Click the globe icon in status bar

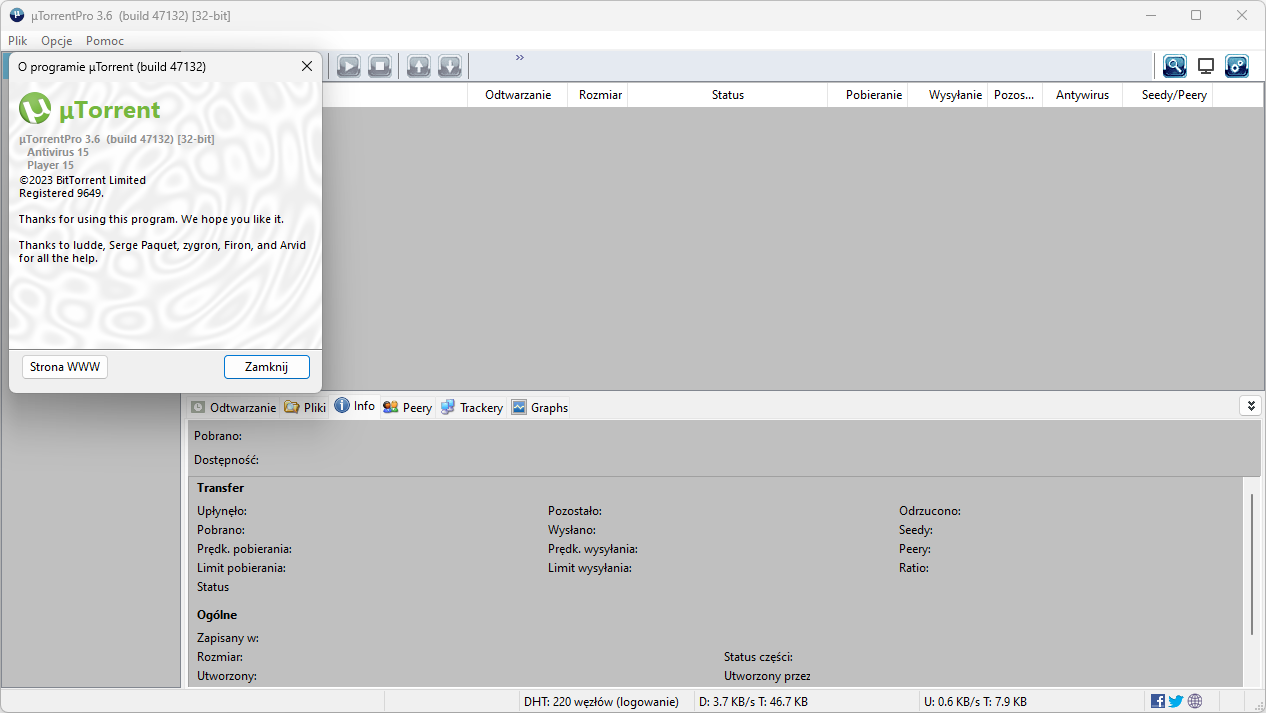coord(1195,701)
